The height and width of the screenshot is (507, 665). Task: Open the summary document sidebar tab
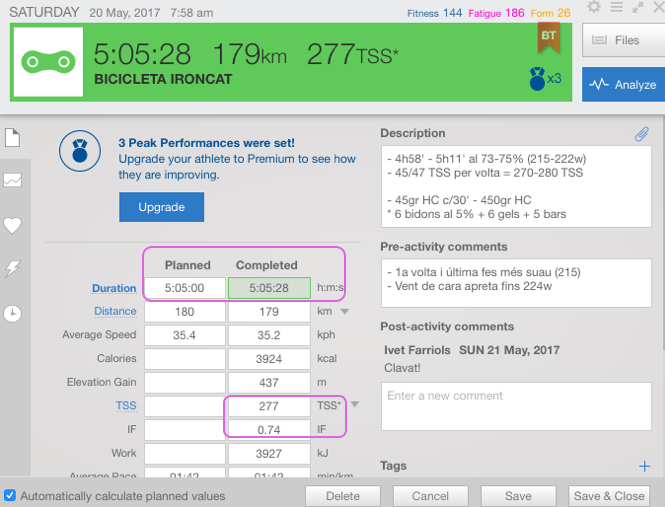tap(12, 138)
